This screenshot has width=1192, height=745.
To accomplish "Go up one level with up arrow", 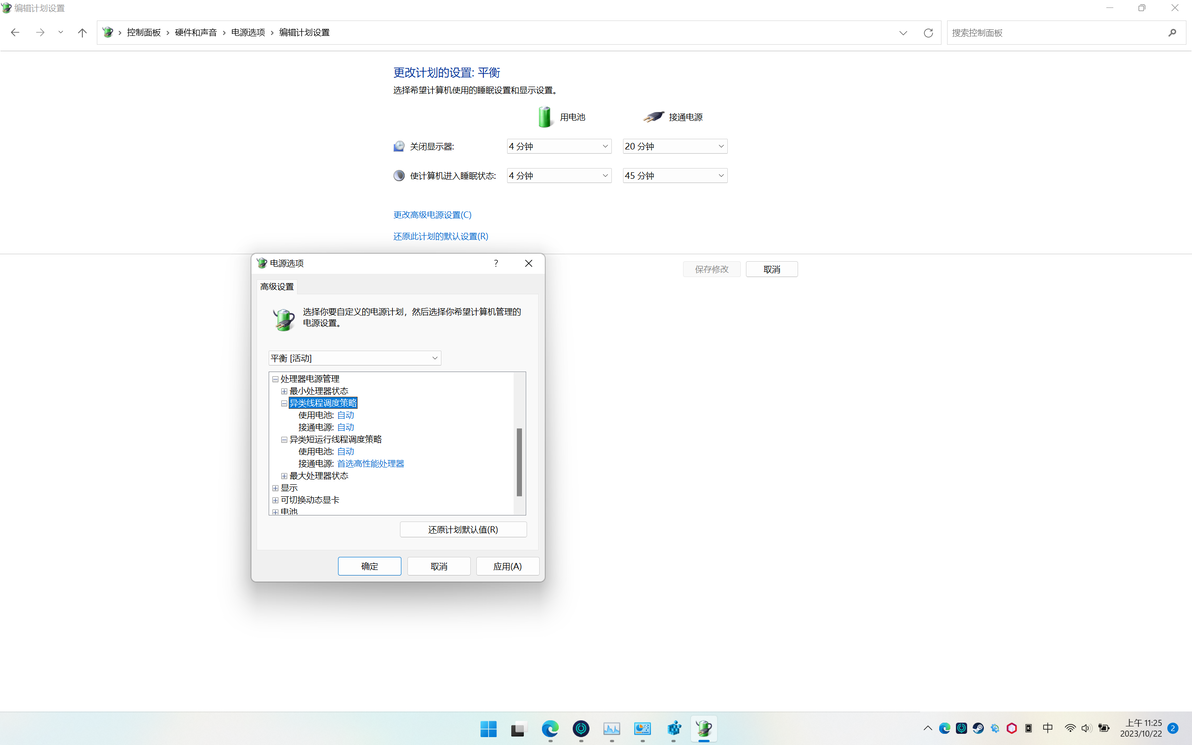I will tap(82, 33).
